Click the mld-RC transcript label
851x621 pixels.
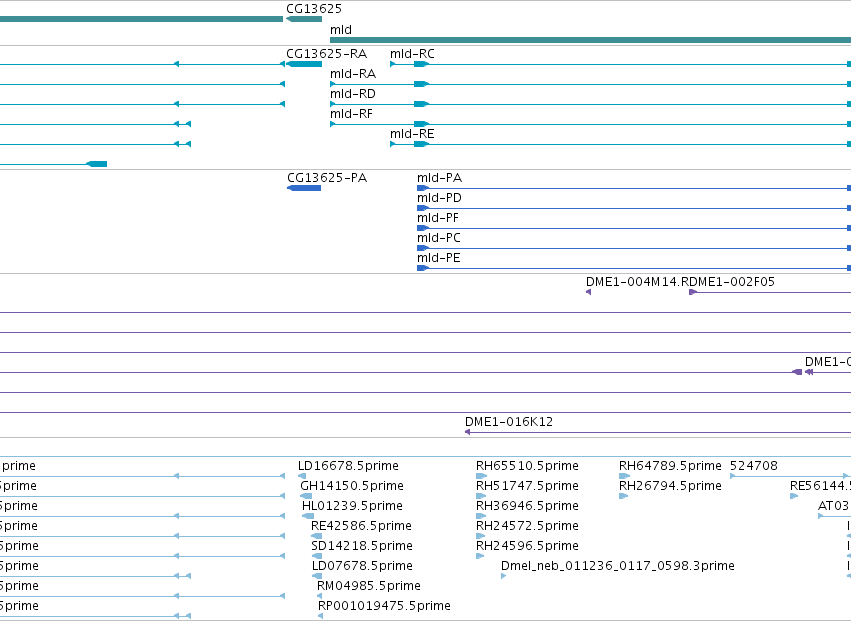click(x=412, y=54)
